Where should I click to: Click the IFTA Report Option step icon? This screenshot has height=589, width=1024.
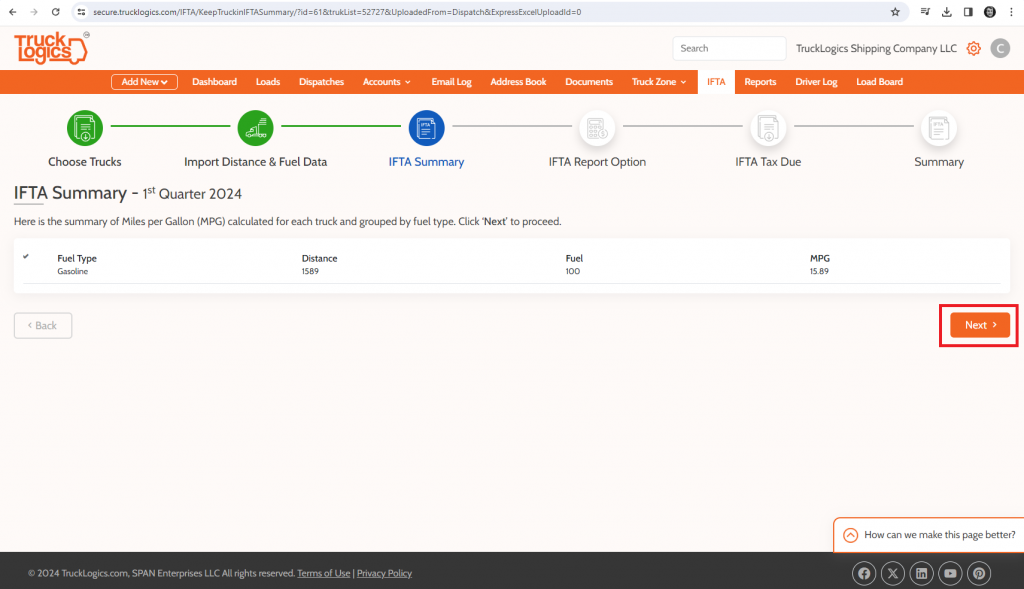(x=597, y=128)
